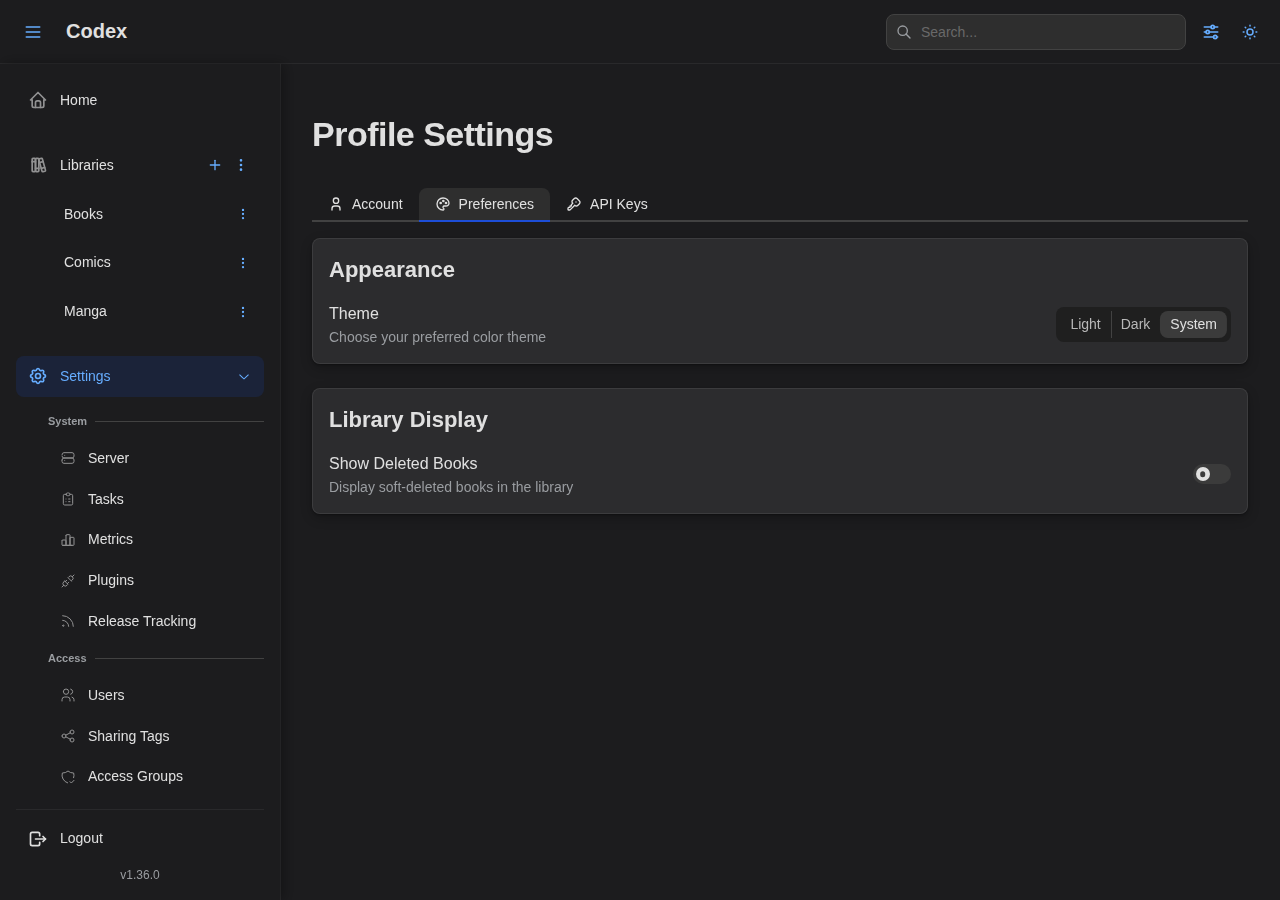Click the Codex app title
Screen dimensions: 1280x900
(96, 31)
